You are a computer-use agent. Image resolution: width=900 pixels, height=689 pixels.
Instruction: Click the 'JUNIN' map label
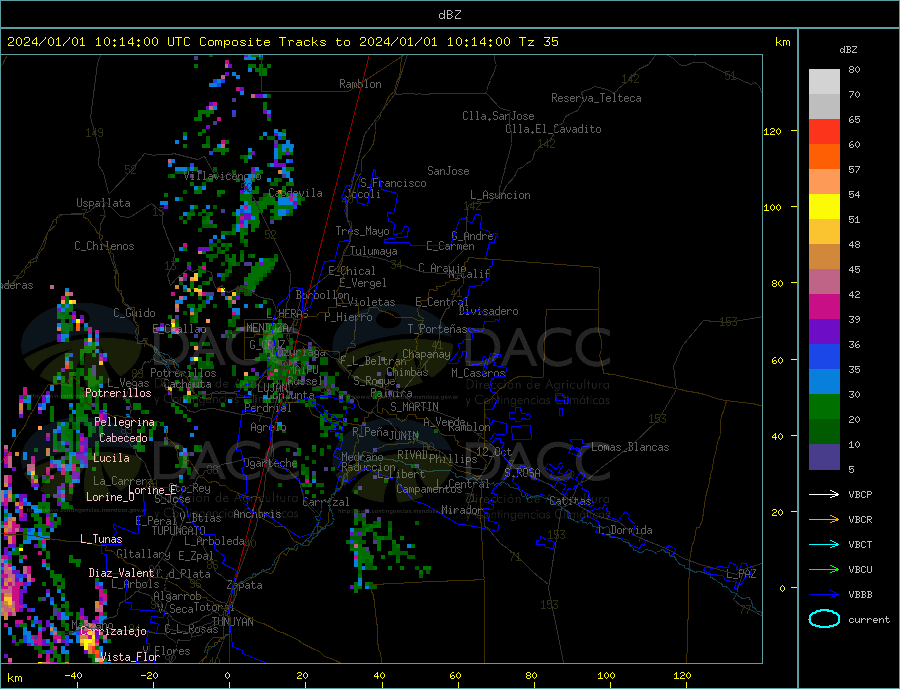pyautogui.click(x=404, y=436)
